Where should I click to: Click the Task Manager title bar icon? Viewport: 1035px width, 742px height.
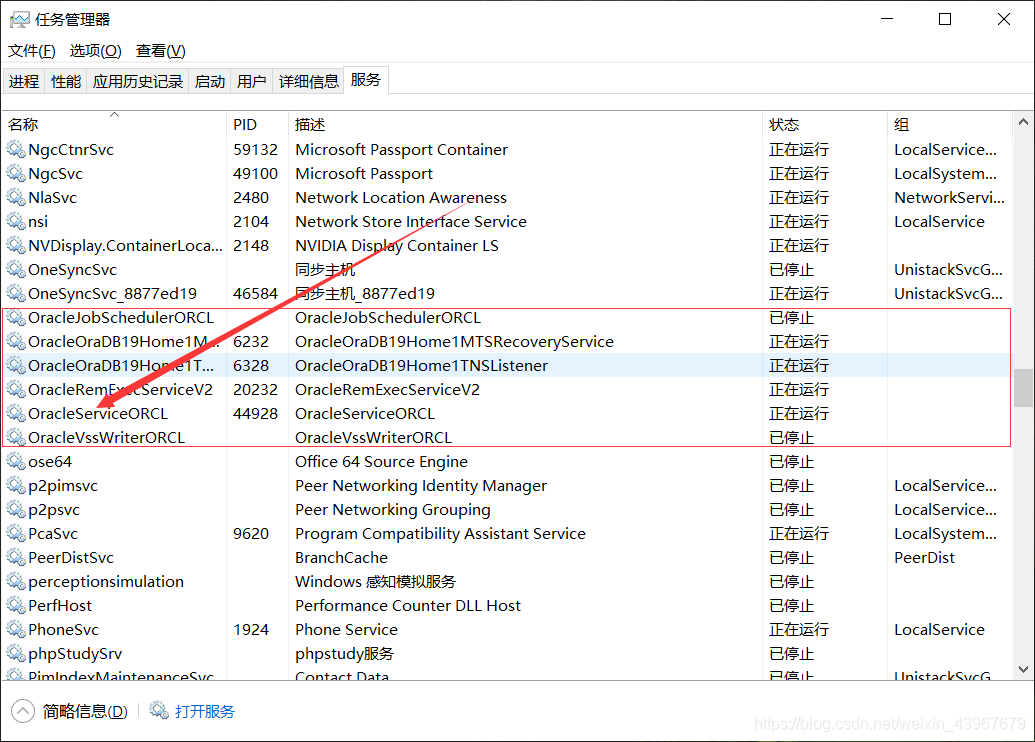[x=20, y=20]
